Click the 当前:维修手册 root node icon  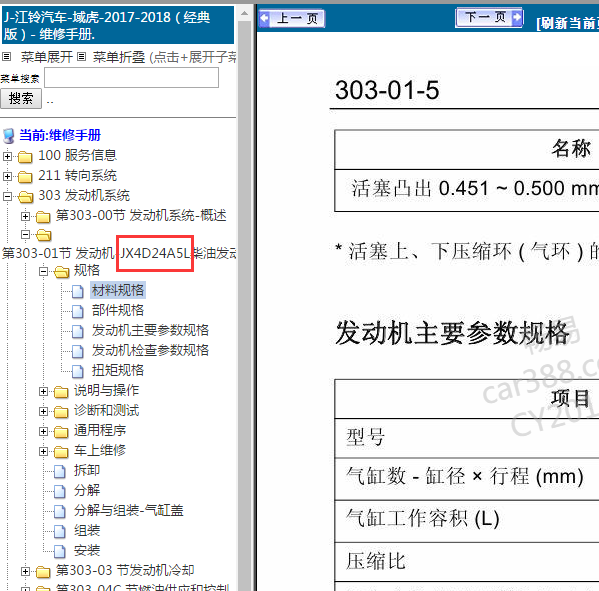click(8, 136)
